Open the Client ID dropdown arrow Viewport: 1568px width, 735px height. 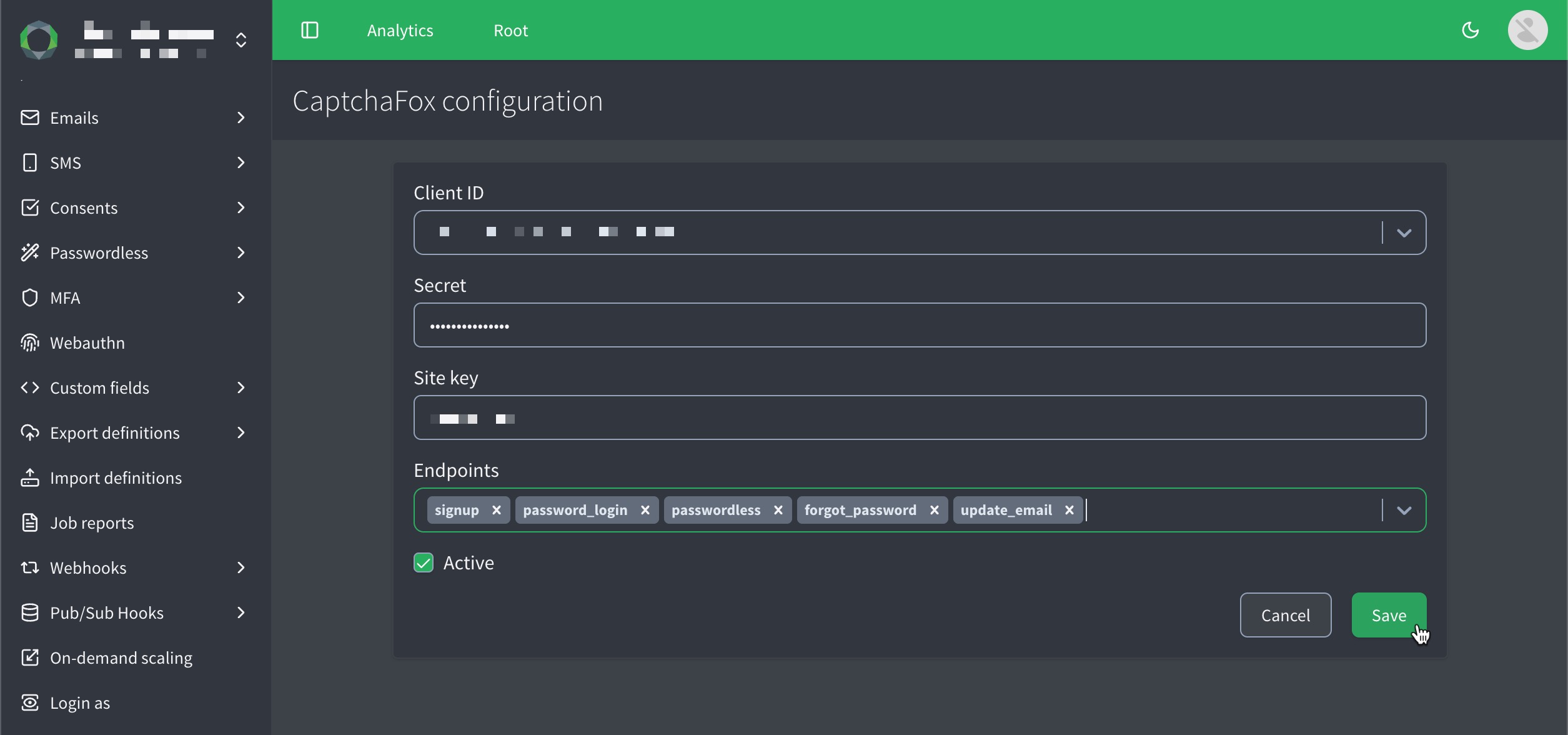point(1404,232)
